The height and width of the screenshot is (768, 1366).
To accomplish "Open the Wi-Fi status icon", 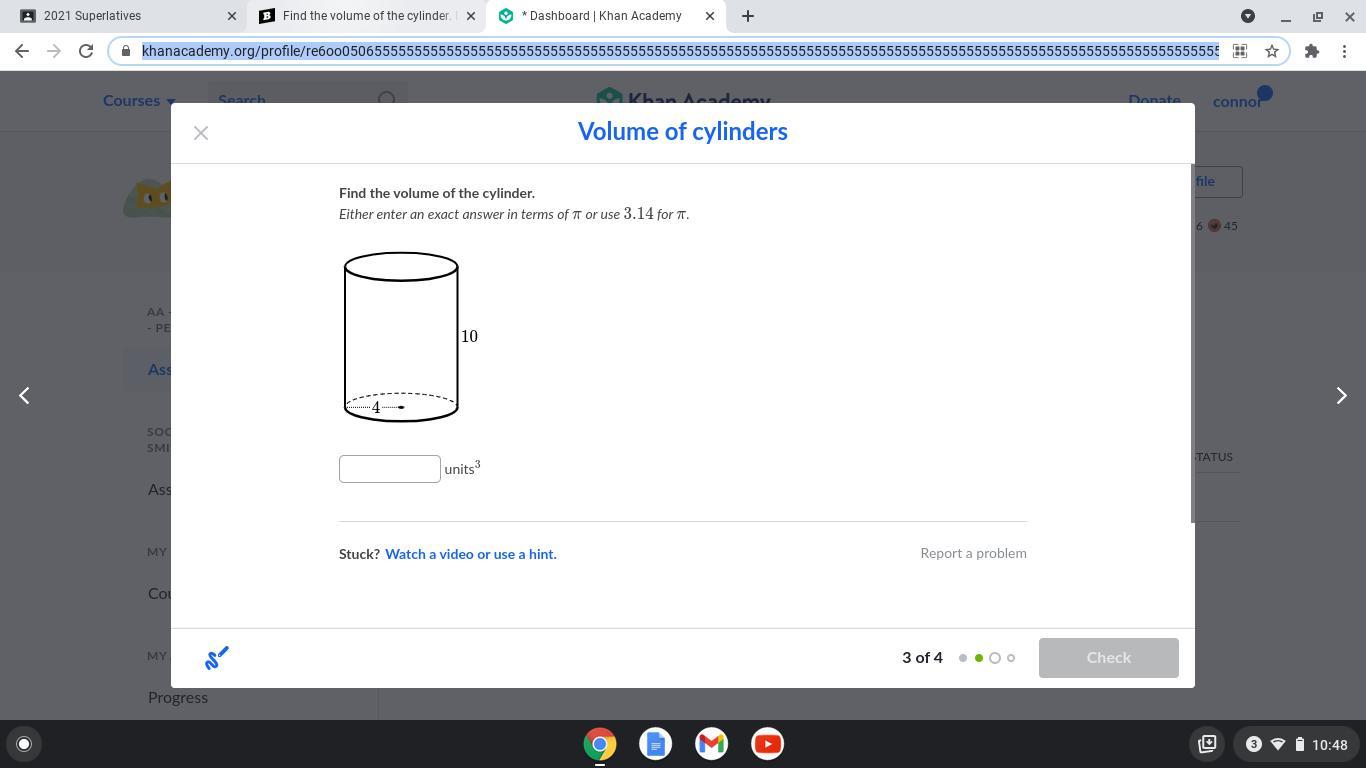I will pyautogui.click(x=1277, y=744).
